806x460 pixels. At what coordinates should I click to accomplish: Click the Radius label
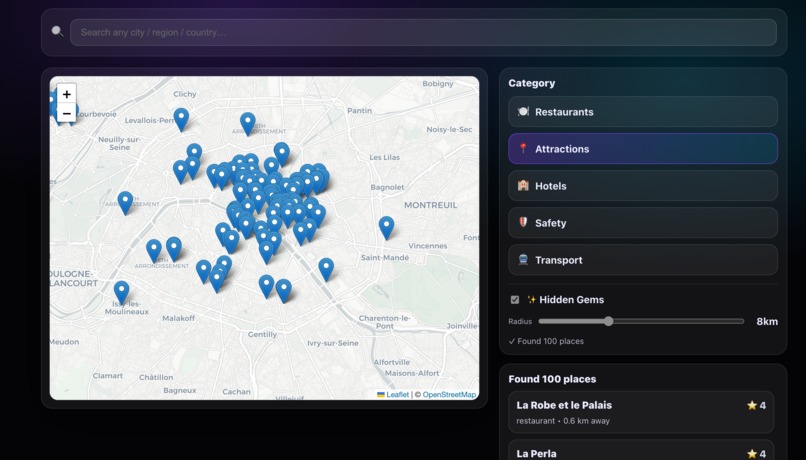pyautogui.click(x=520, y=322)
